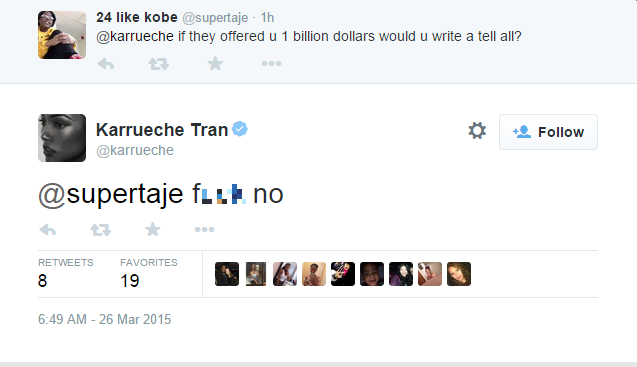Open the gear settings dropdown
This screenshot has height=367, width=637.
coord(477,131)
